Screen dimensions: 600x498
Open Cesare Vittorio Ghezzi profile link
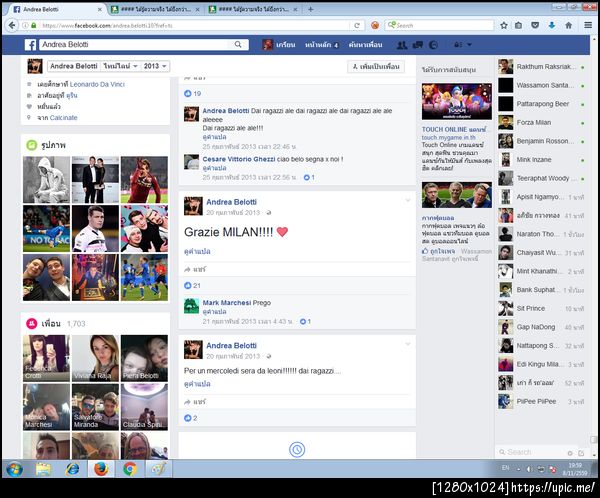(239, 159)
